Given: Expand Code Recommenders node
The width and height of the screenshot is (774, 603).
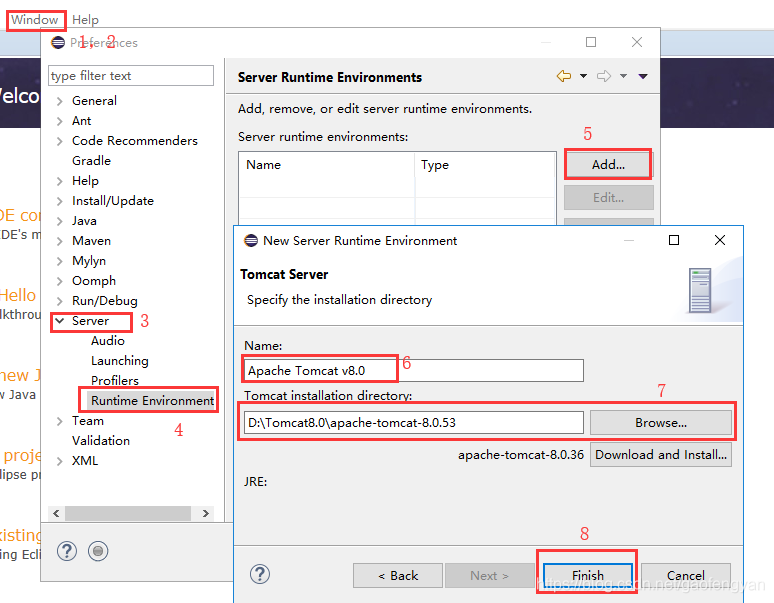Looking at the screenshot, I should pyautogui.click(x=60, y=141).
